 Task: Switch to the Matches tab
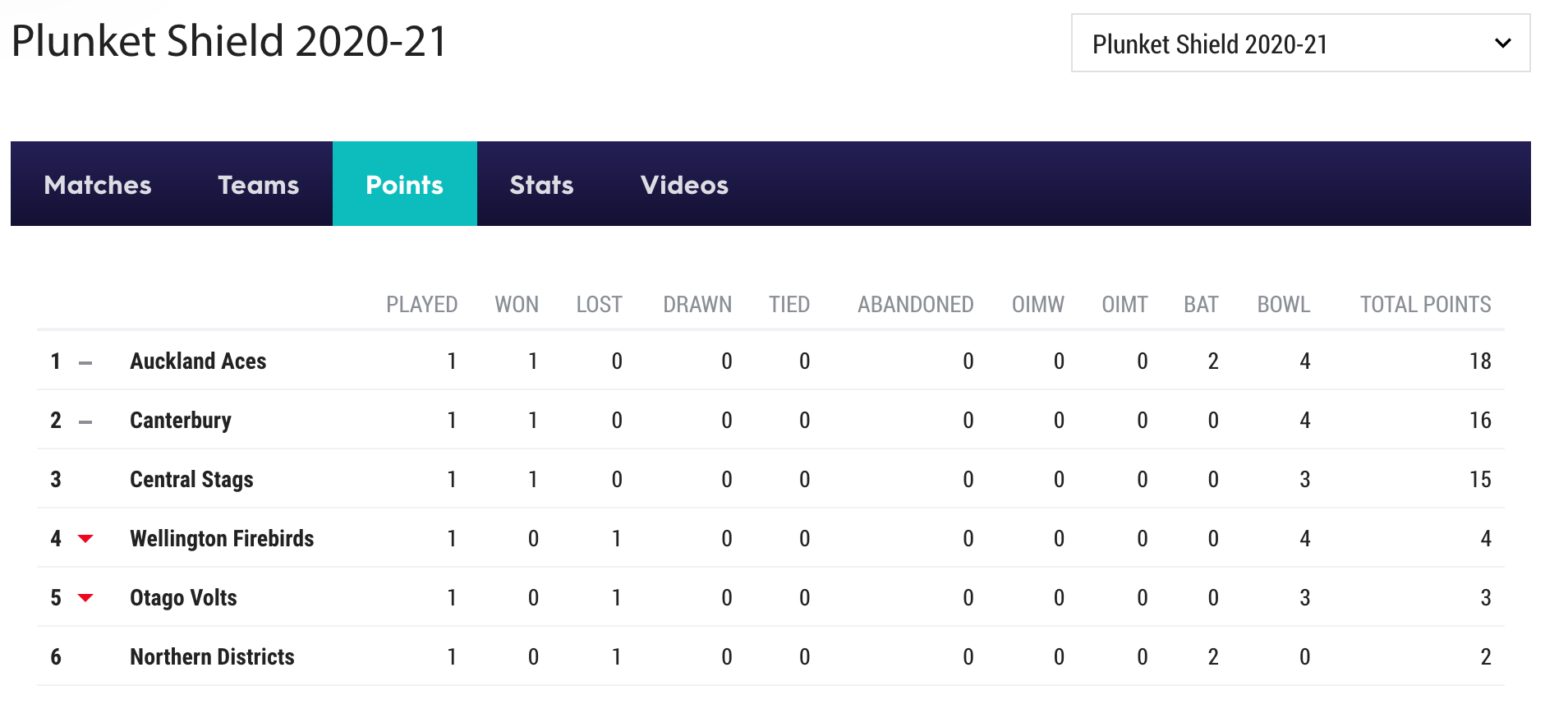[98, 184]
